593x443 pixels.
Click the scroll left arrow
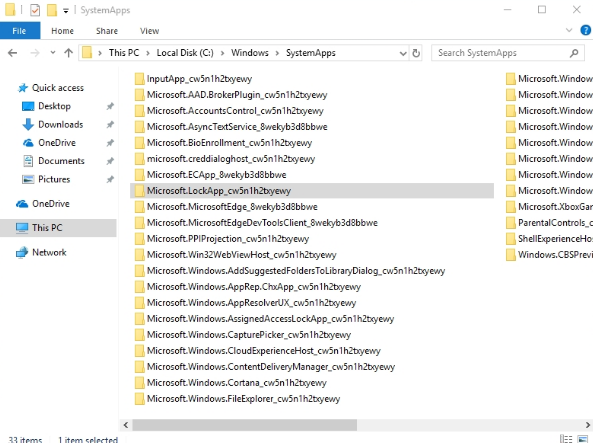(126, 425)
